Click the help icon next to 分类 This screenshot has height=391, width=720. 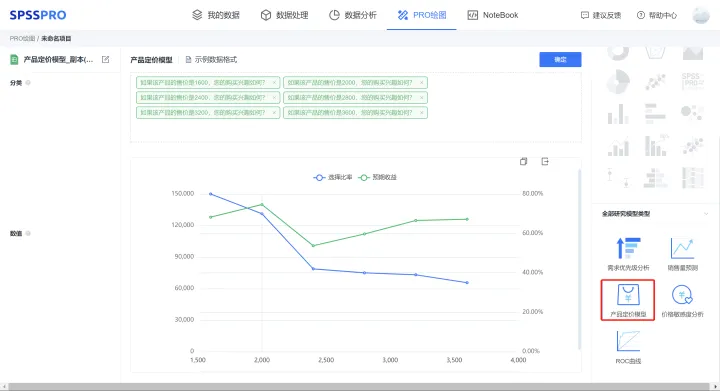[28, 83]
